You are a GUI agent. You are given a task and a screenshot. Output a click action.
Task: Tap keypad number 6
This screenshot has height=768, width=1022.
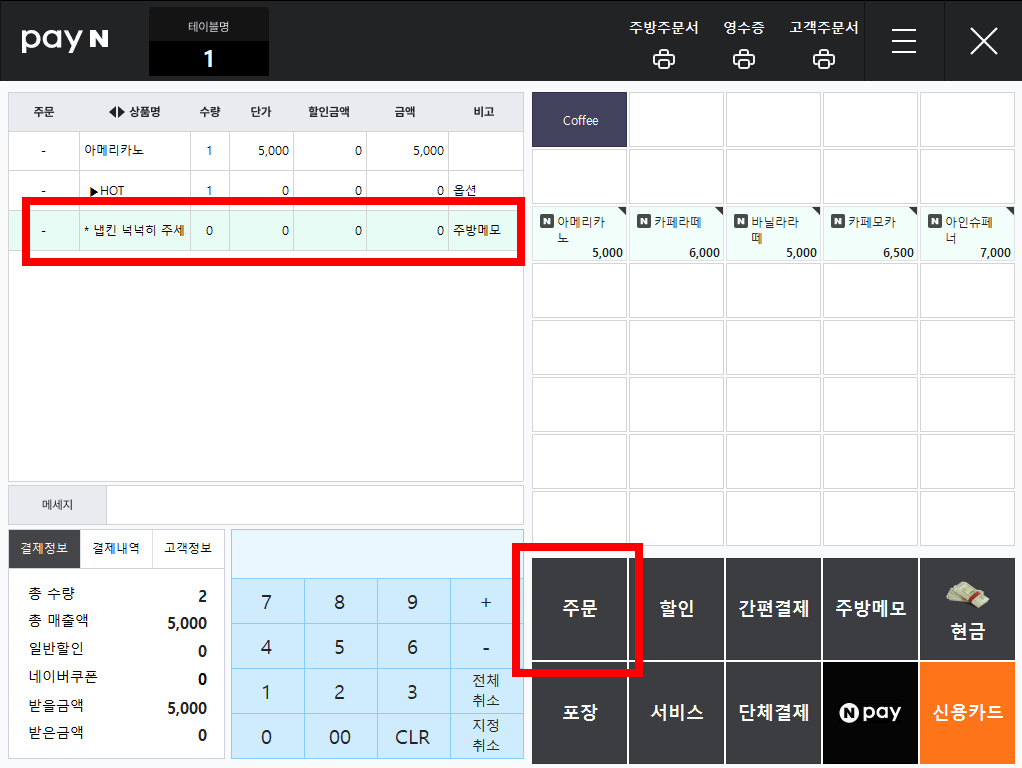point(413,647)
